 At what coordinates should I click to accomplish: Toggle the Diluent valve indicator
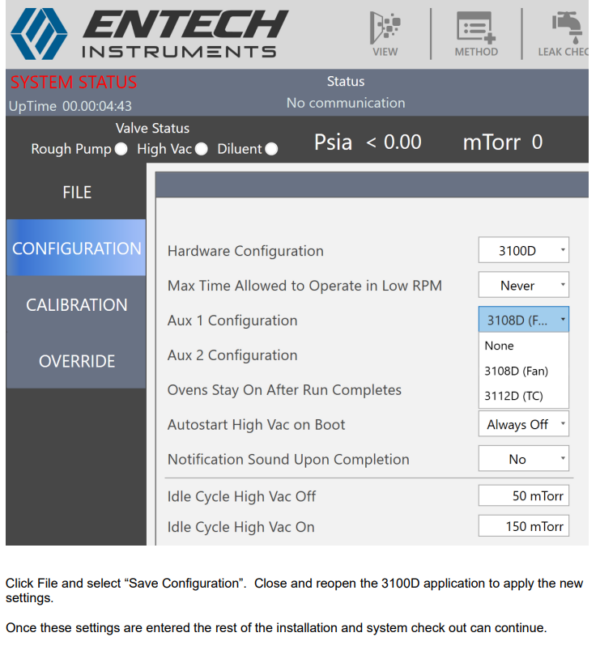pyautogui.click(x=271, y=149)
